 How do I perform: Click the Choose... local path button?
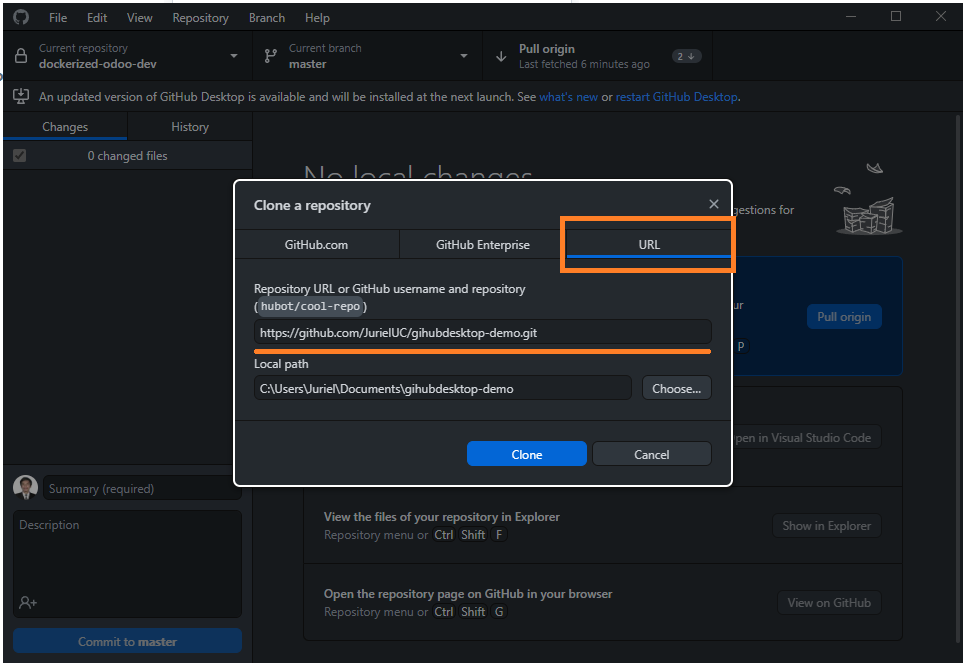tap(676, 388)
